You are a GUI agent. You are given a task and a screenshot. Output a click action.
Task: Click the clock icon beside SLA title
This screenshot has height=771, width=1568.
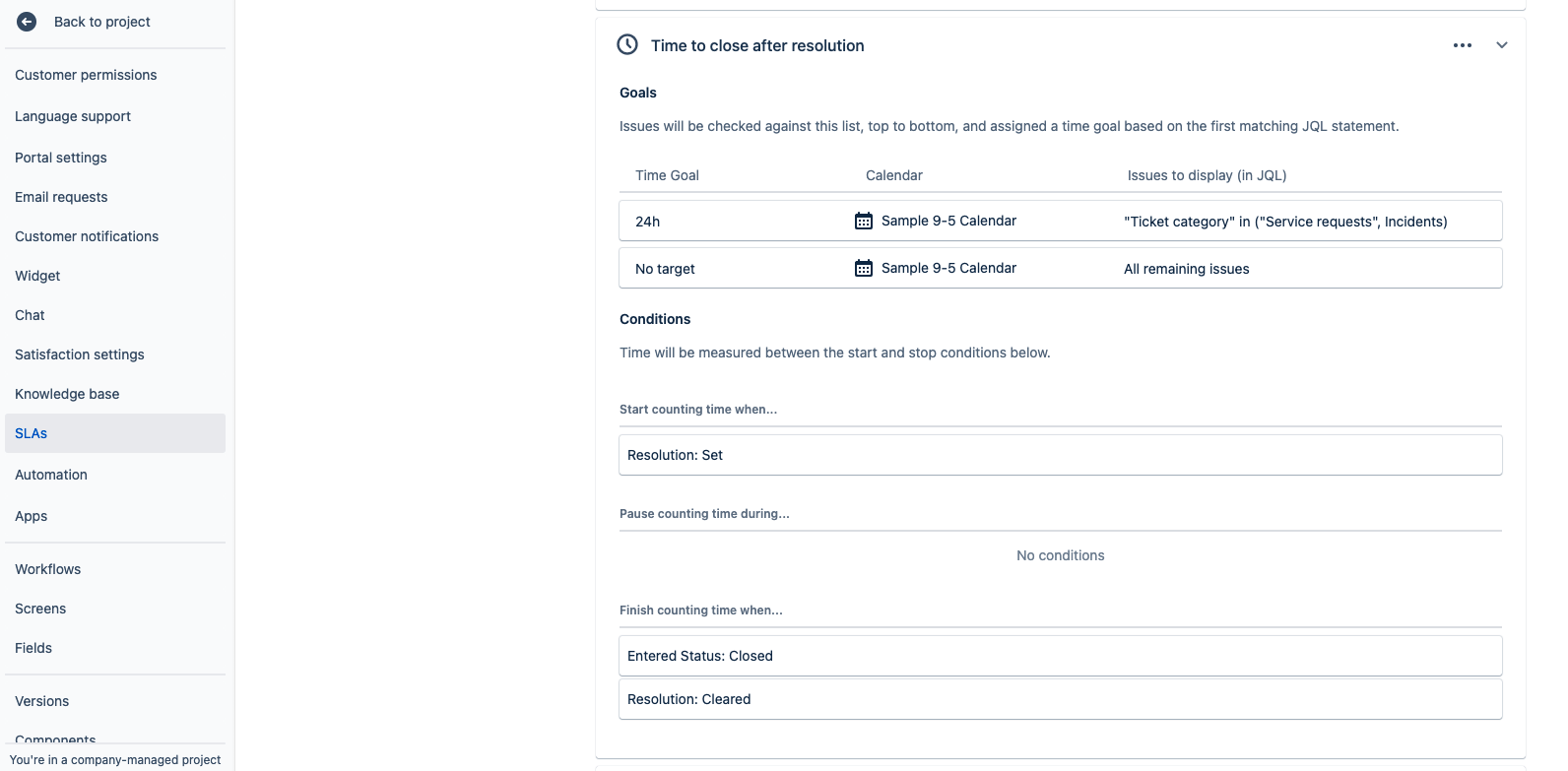(627, 44)
